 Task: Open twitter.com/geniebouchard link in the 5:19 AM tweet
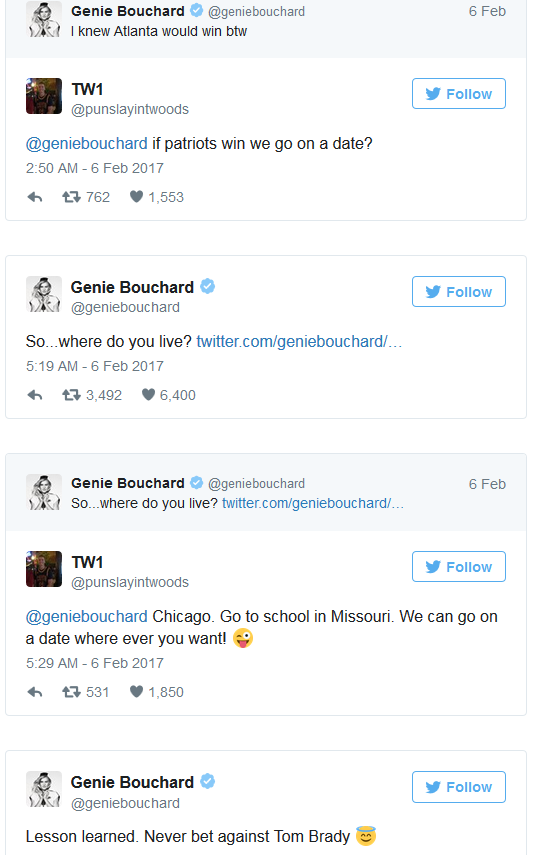pos(299,341)
